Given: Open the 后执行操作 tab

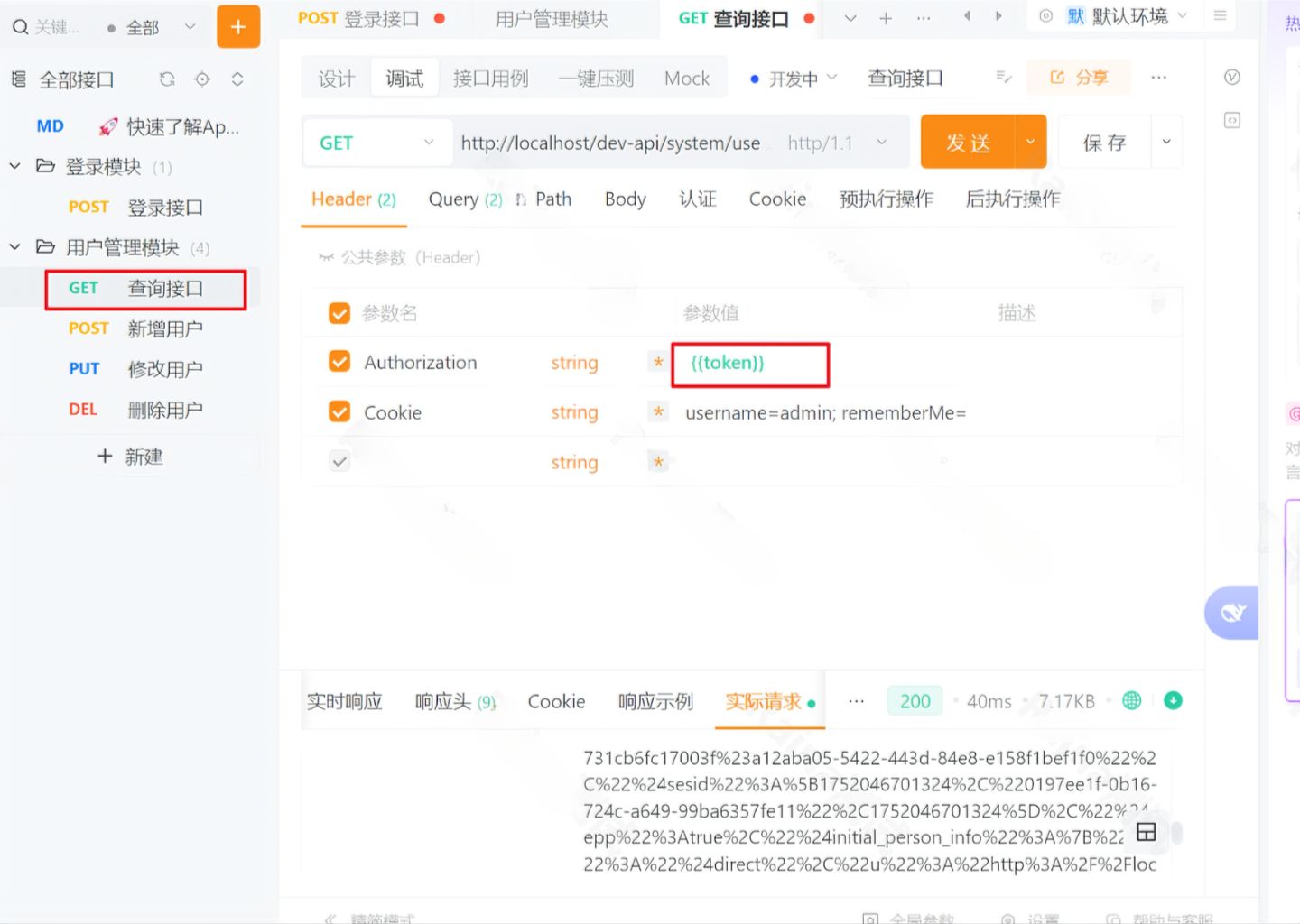Looking at the screenshot, I should pos(1013,199).
